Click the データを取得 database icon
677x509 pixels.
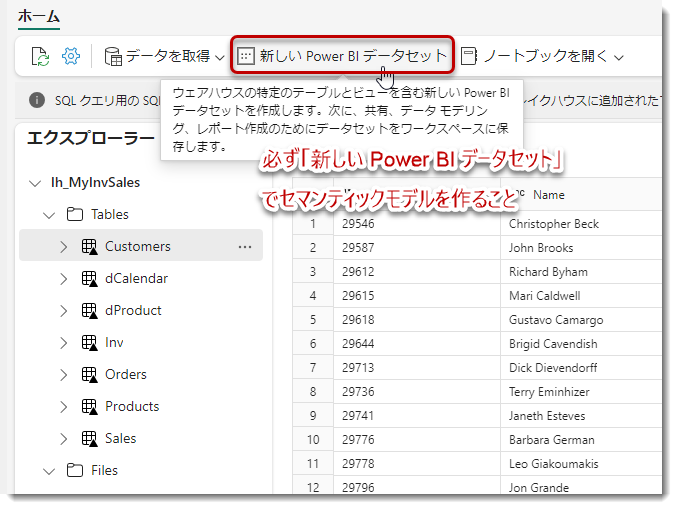(x=113, y=57)
